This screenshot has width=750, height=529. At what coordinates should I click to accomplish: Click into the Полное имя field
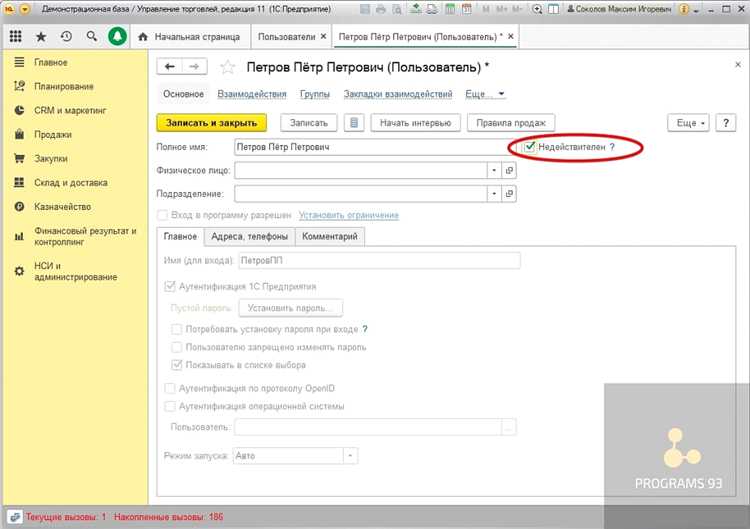coord(375,147)
